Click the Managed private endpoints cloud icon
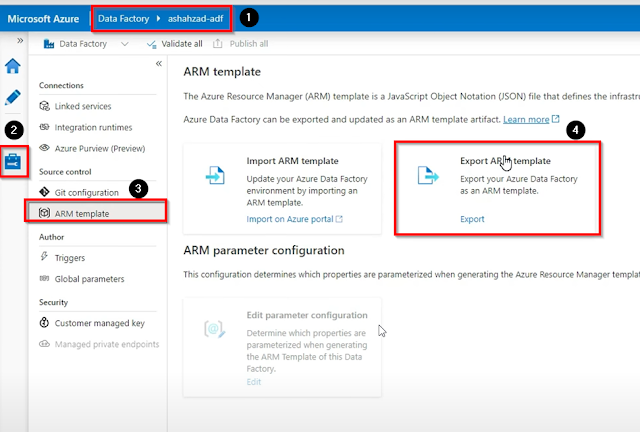640x432 pixels. pos(44,344)
